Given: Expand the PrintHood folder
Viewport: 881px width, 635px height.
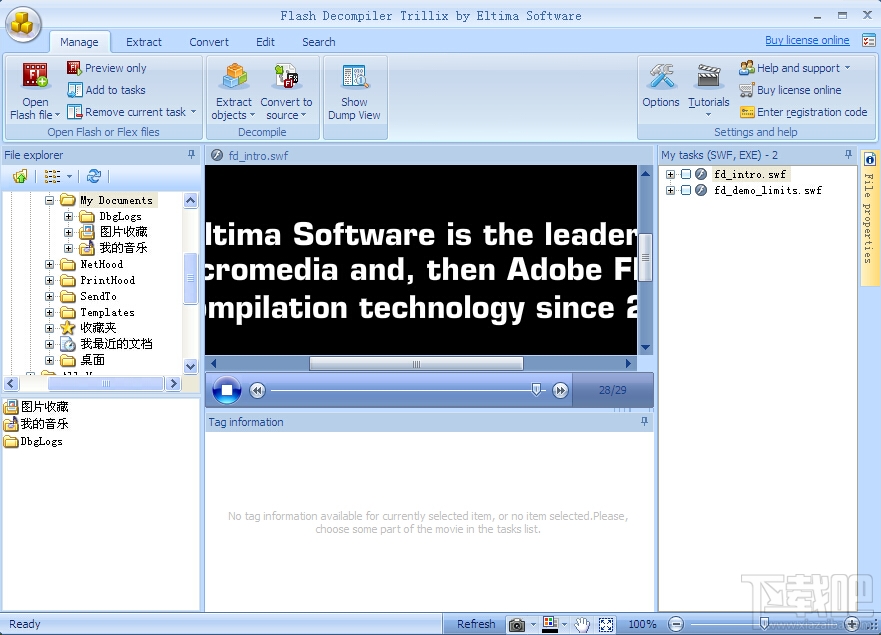Looking at the screenshot, I should point(49,280).
